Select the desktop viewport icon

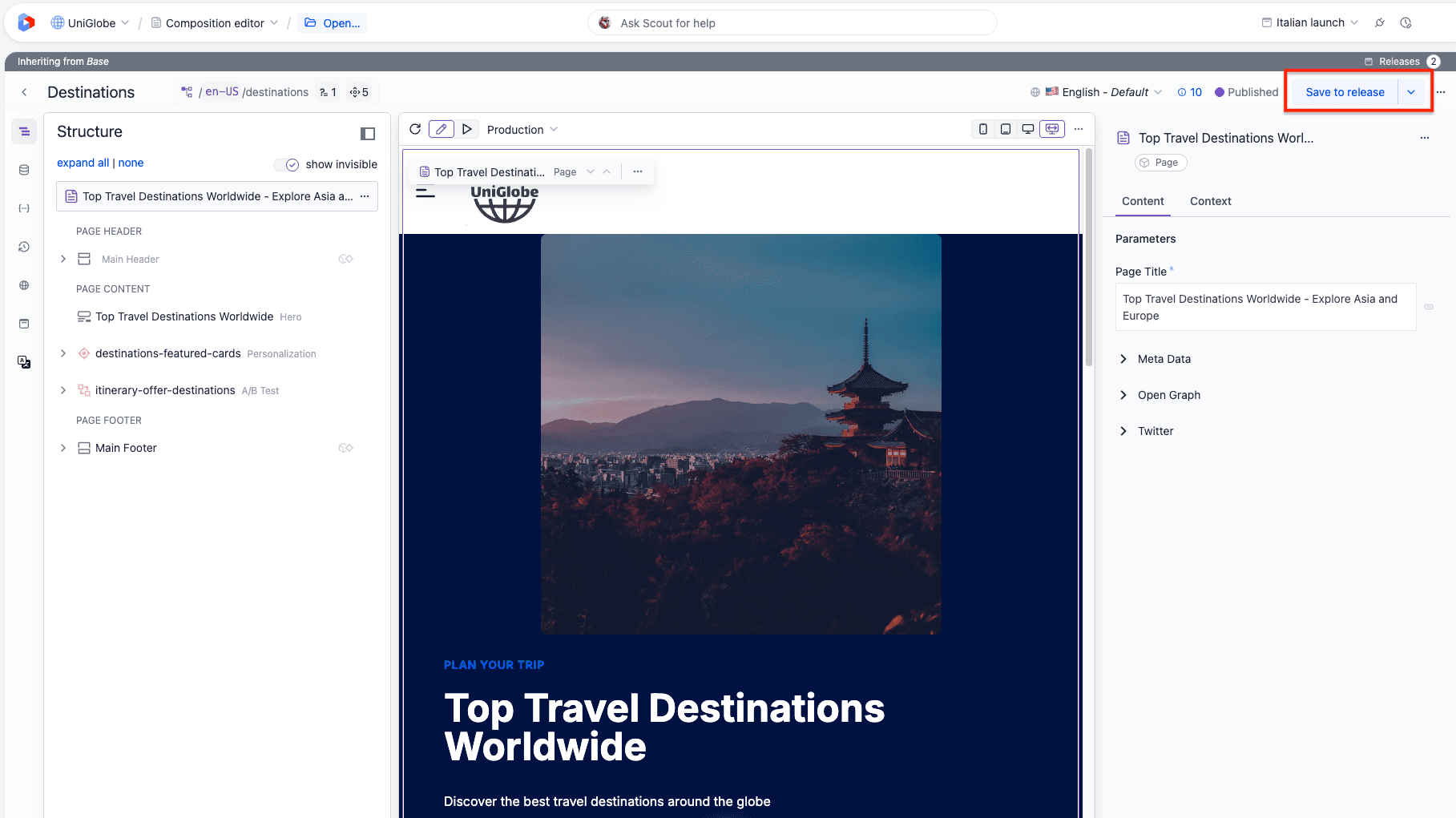coord(1028,129)
